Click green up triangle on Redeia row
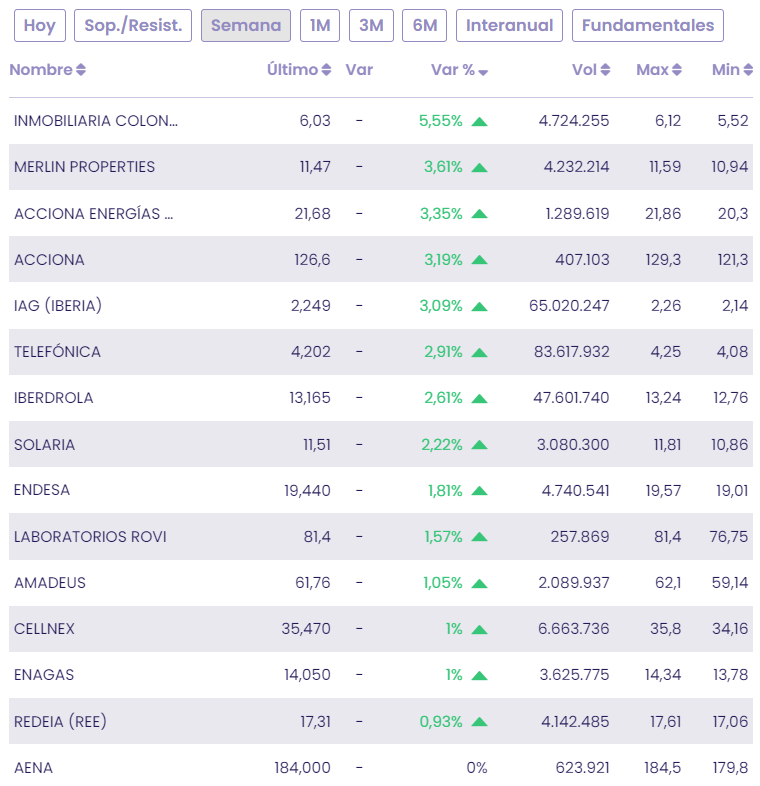 [479, 722]
